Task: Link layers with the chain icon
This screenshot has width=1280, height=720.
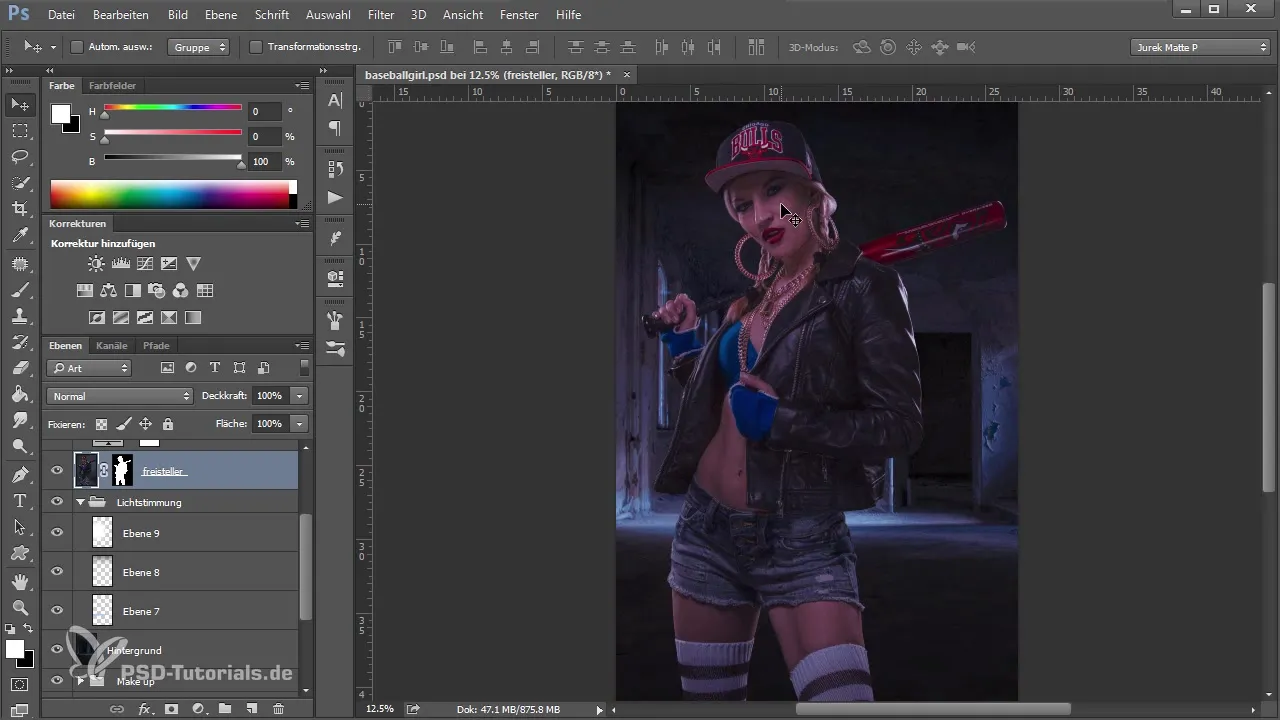Action: tap(117, 709)
